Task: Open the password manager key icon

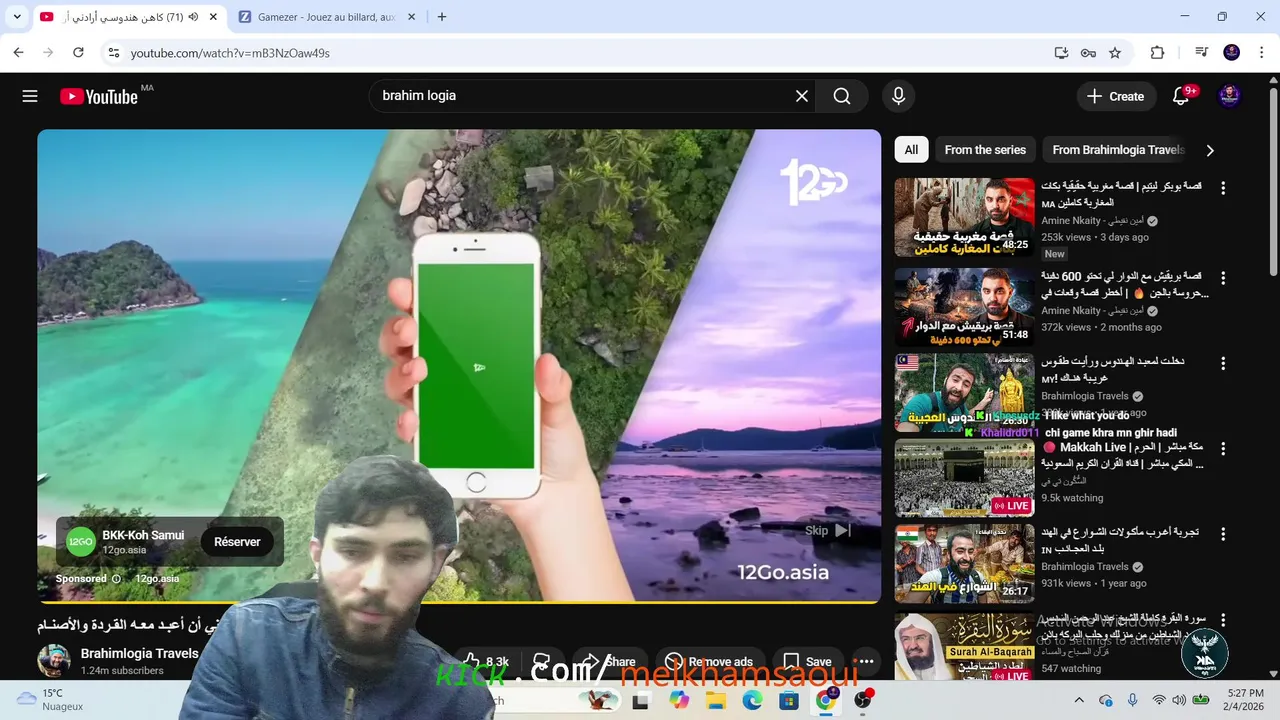Action: (1088, 53)
